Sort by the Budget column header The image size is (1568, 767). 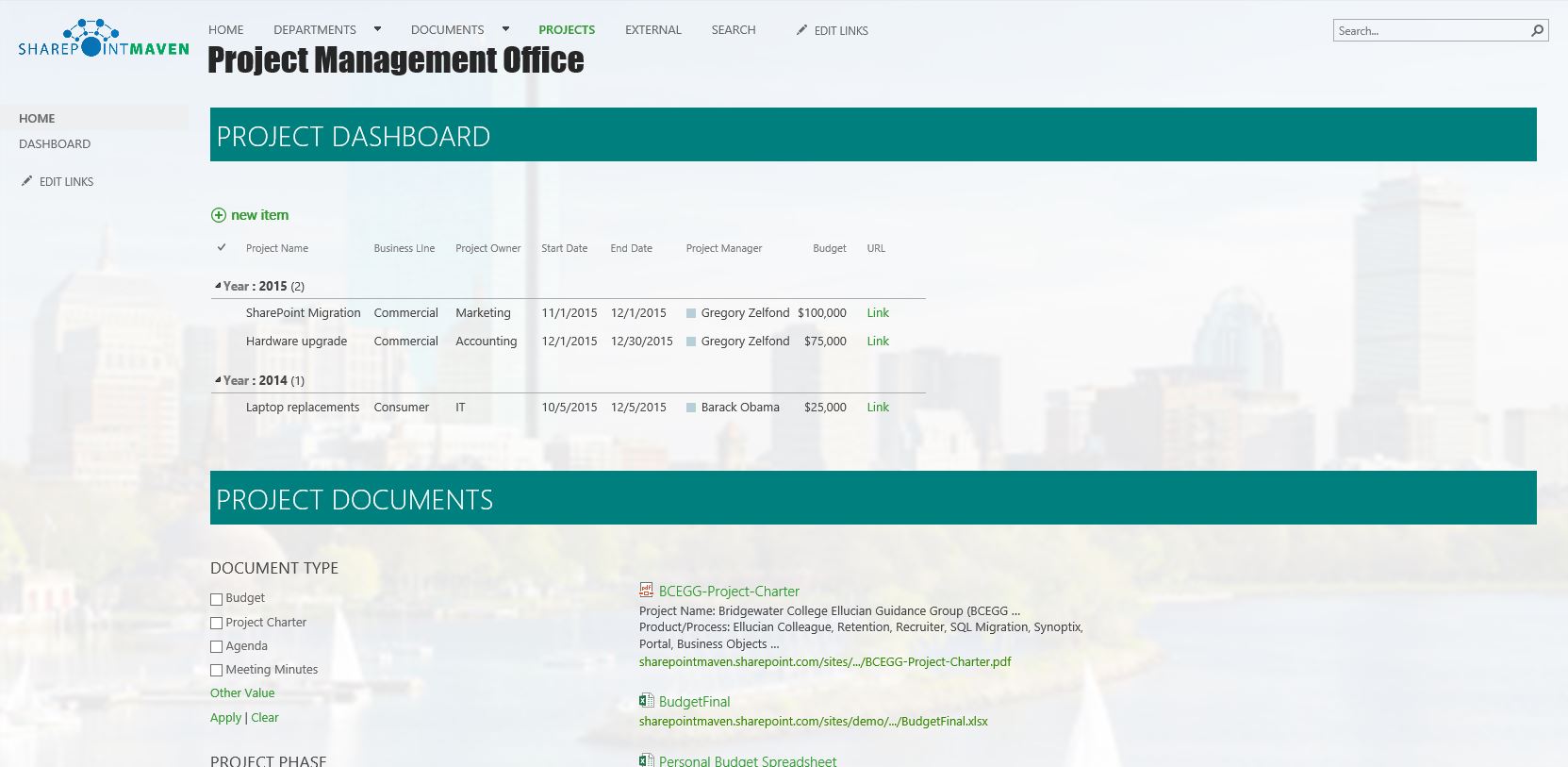coord(830,248)
